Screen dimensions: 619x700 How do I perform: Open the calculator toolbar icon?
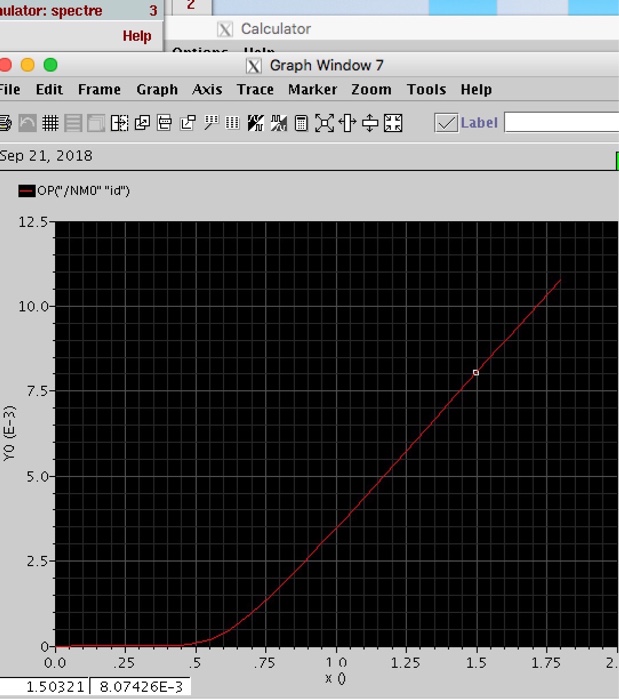tap(301, 123)
